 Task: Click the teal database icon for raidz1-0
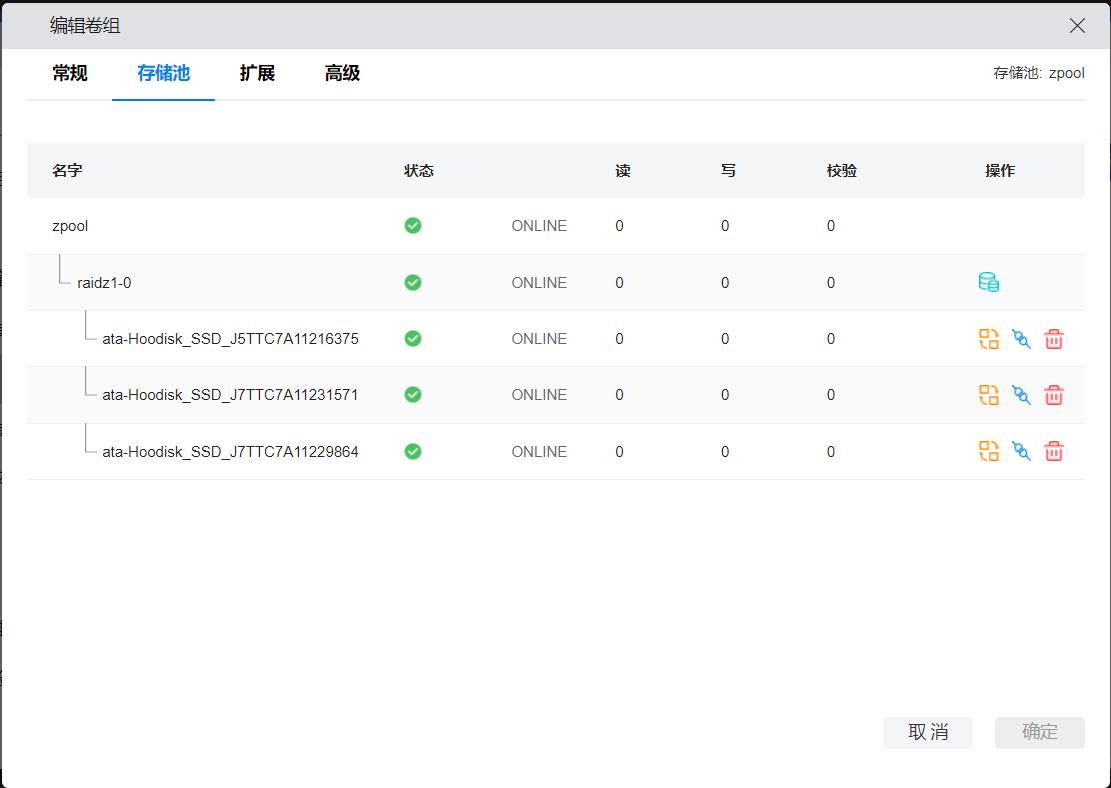point(988,283)
